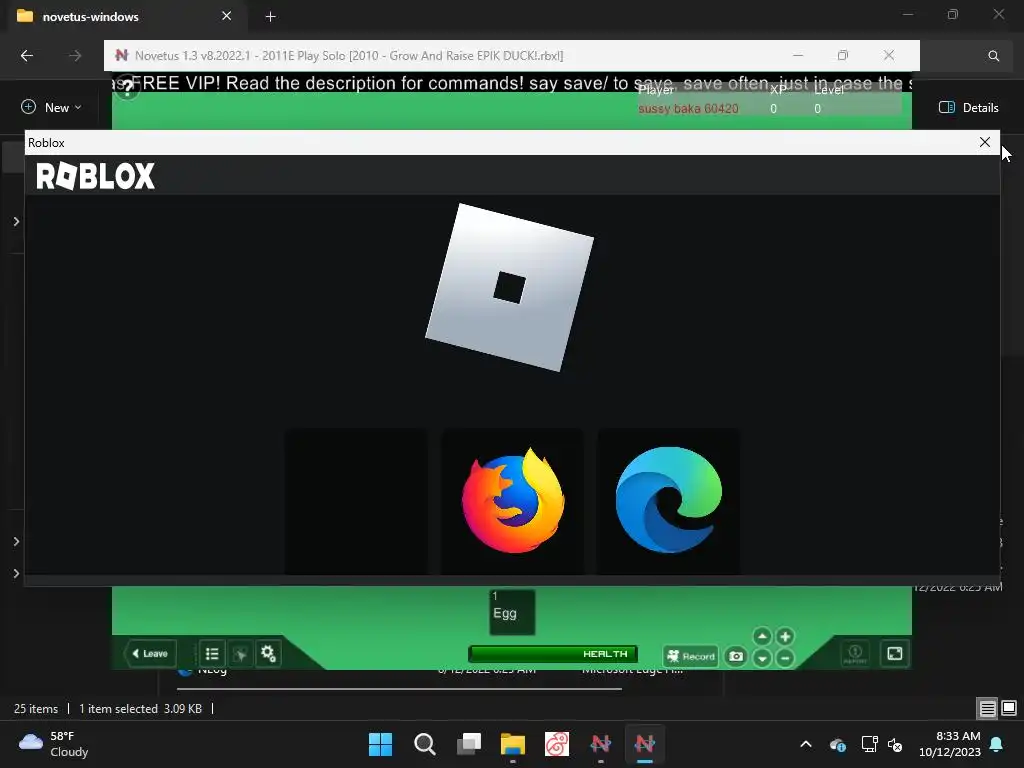Click the Leave game button
The width and height of the screenshot is (1024, 768).
pos(150,653)
